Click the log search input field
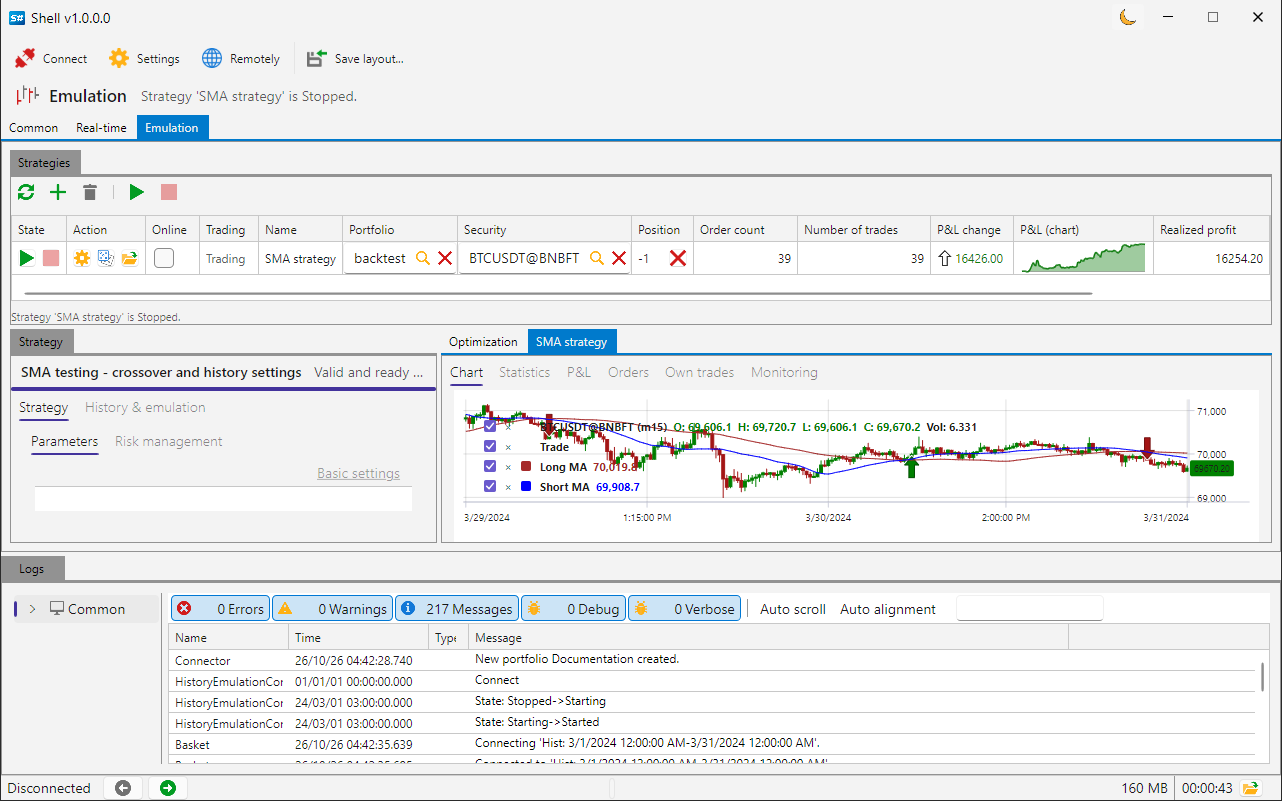Screen dimensions: 1282x801 1029,608
